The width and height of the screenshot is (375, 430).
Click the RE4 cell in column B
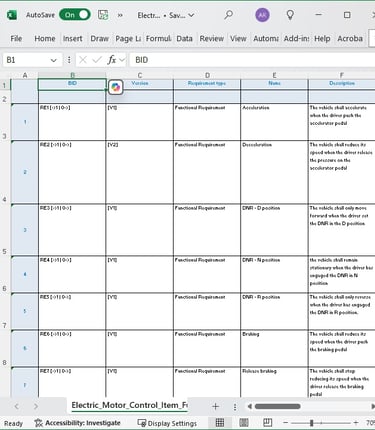(x=72, y=274)
